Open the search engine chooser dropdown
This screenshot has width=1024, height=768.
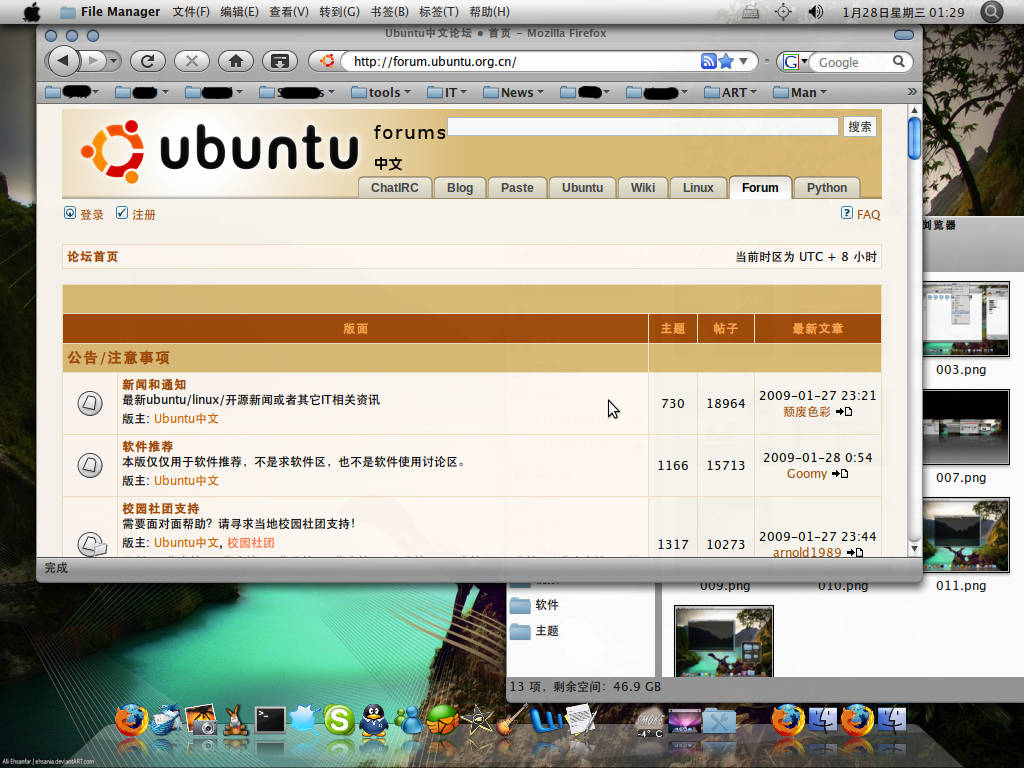point(805,61)
